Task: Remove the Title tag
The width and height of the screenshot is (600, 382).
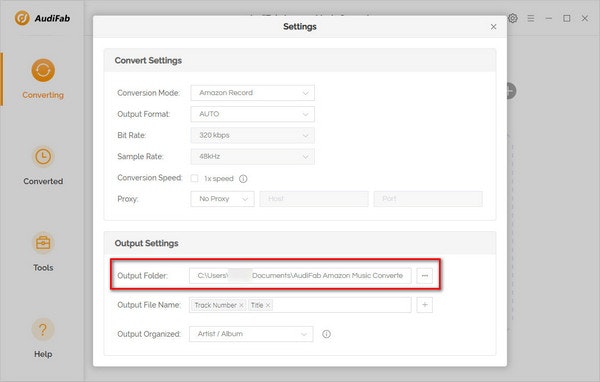Action: pyautogui.click(x=268, y=305)
